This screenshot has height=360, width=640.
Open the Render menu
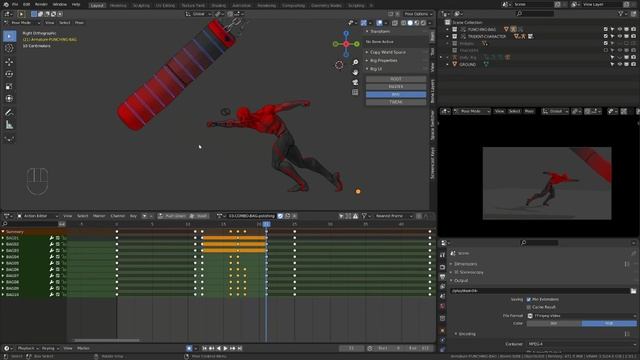[41, 4]
